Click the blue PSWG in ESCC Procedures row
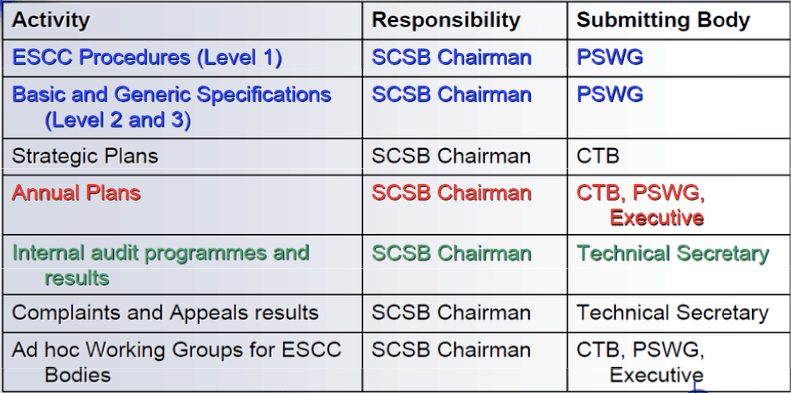791x393 pixels. coord(610,57)
